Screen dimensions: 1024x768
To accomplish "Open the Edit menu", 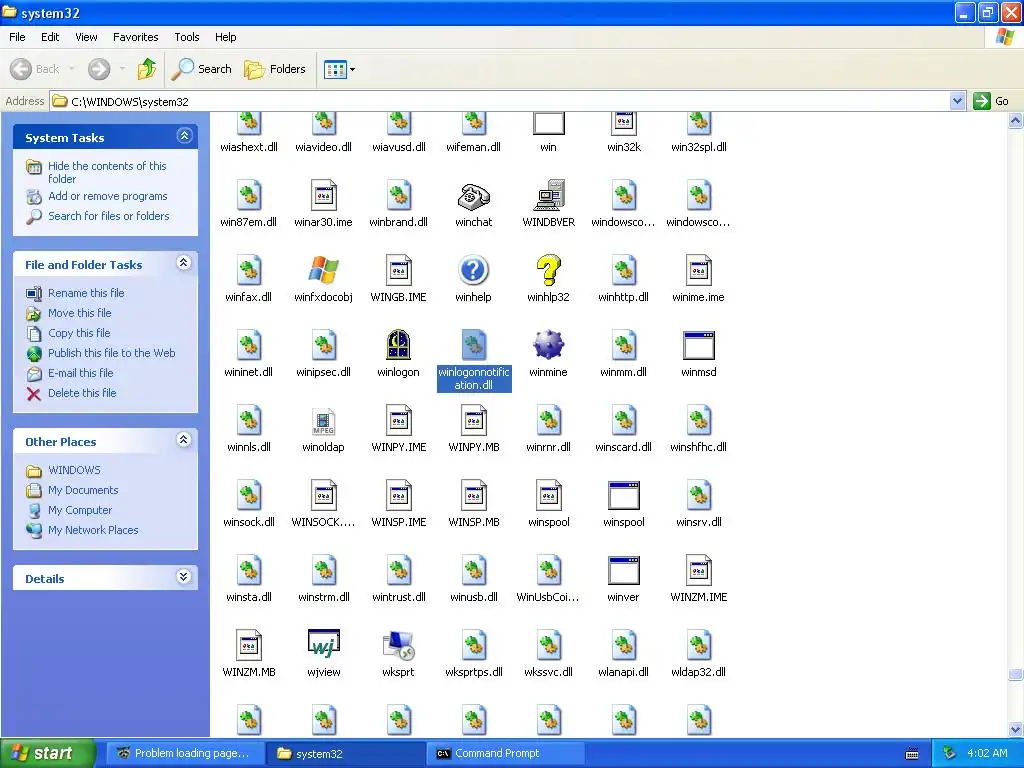I will coord(50,37).
